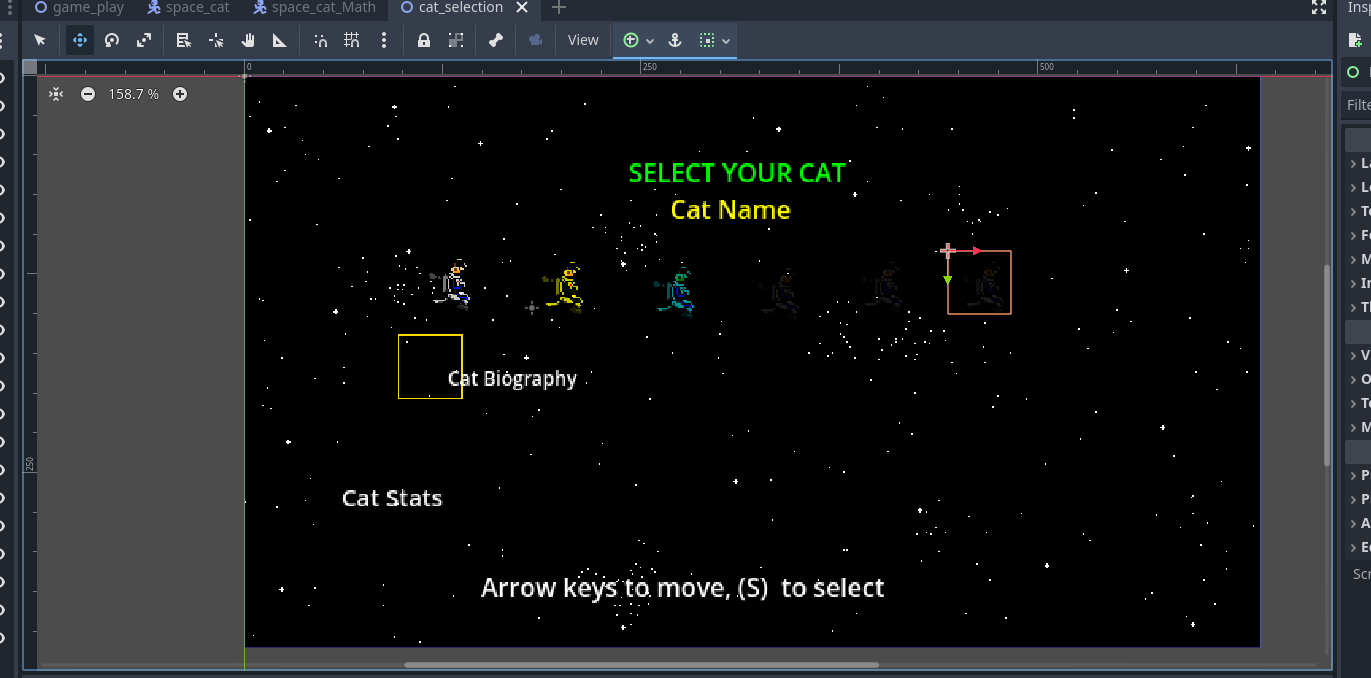The width and height of the screenshot is (1371, 678).
Task: Group the selected node's children
Action: pyautogui.click(x=456, y=40)
